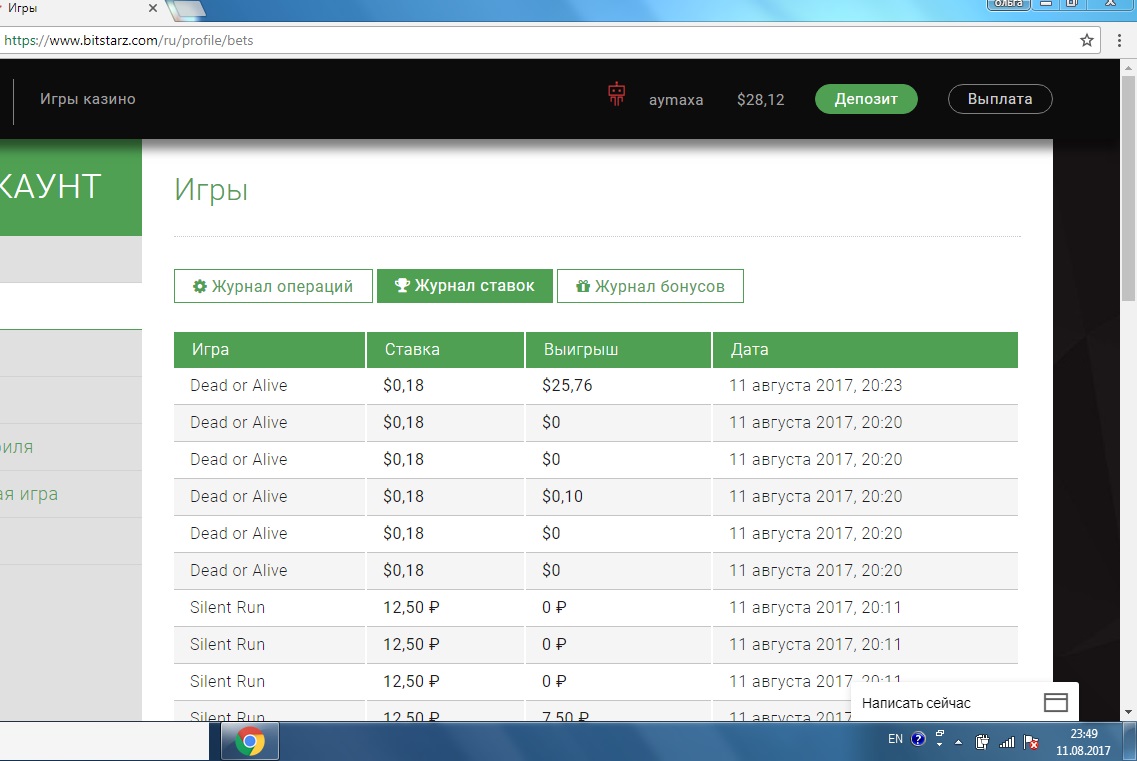The width and height of the screenshot is (1137, 761).
Task: Click the date 11 августа 2017, 20:23
Action: tap(815, 385)
